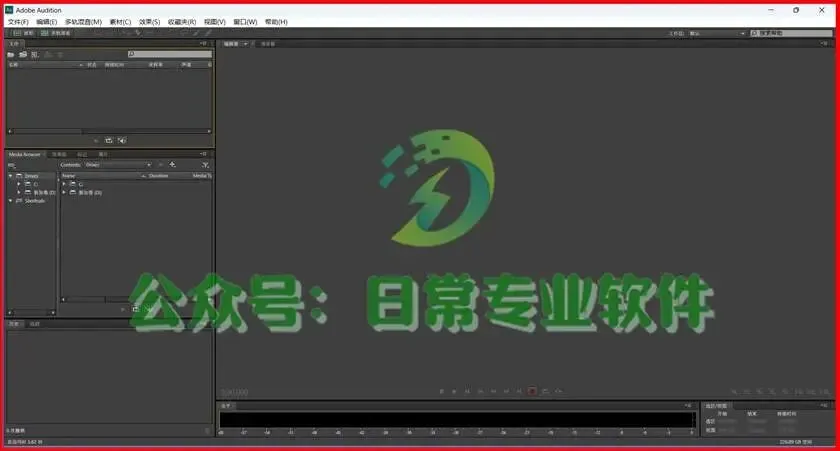Viewport: 840px width, 451px height.
Task: Move playhead to next marker
Action: [x=519, y=392]
